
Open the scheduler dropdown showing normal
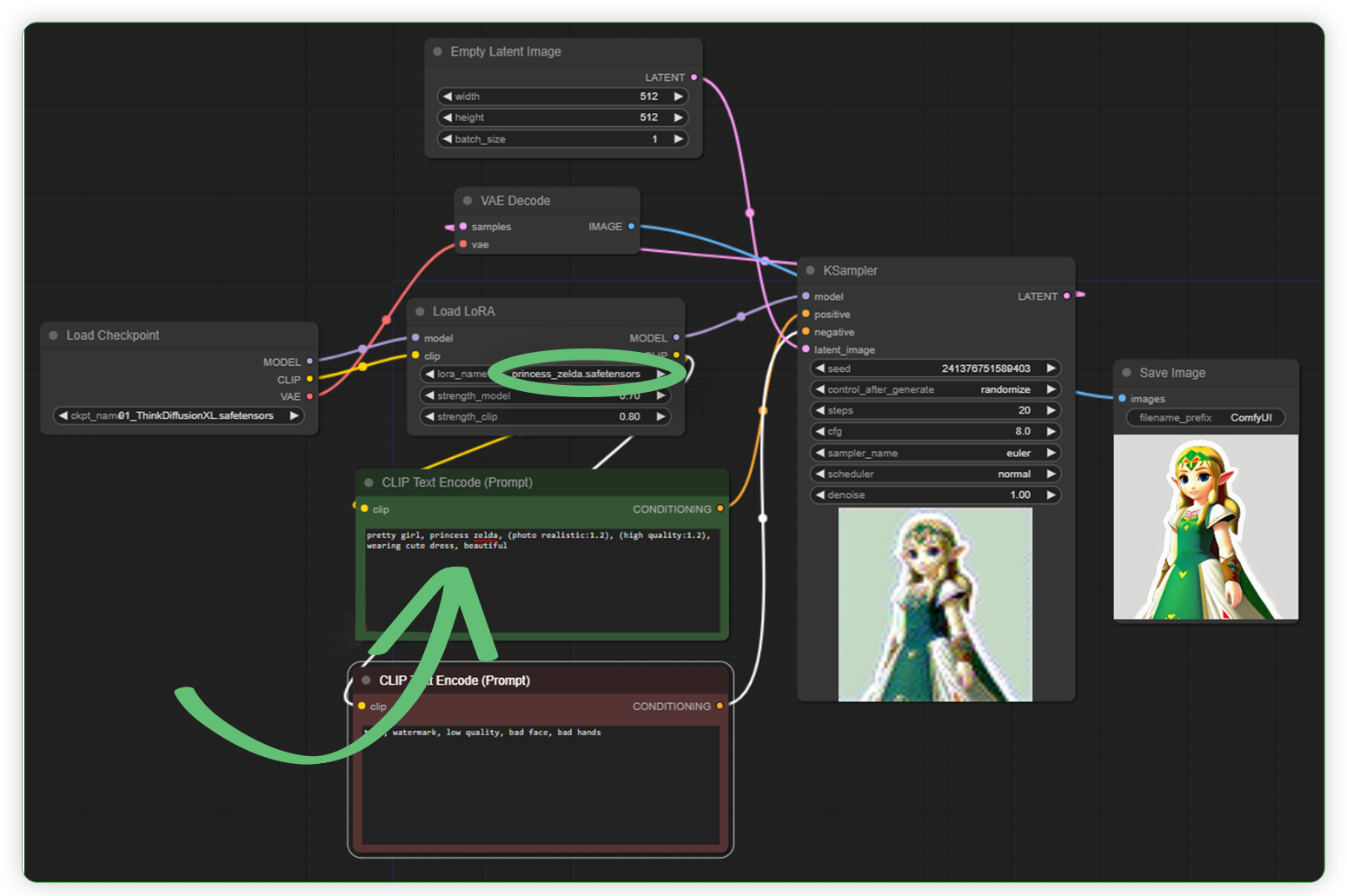click(935, 474)
